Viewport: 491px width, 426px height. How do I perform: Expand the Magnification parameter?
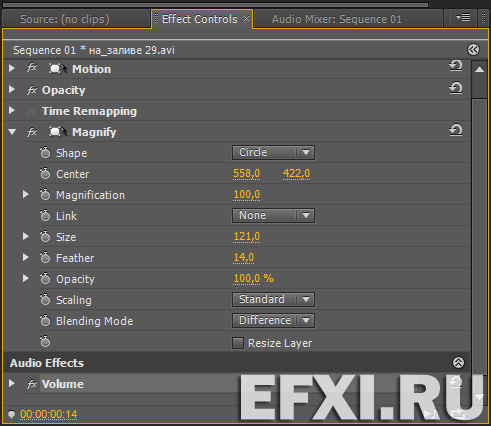point(26,194)
